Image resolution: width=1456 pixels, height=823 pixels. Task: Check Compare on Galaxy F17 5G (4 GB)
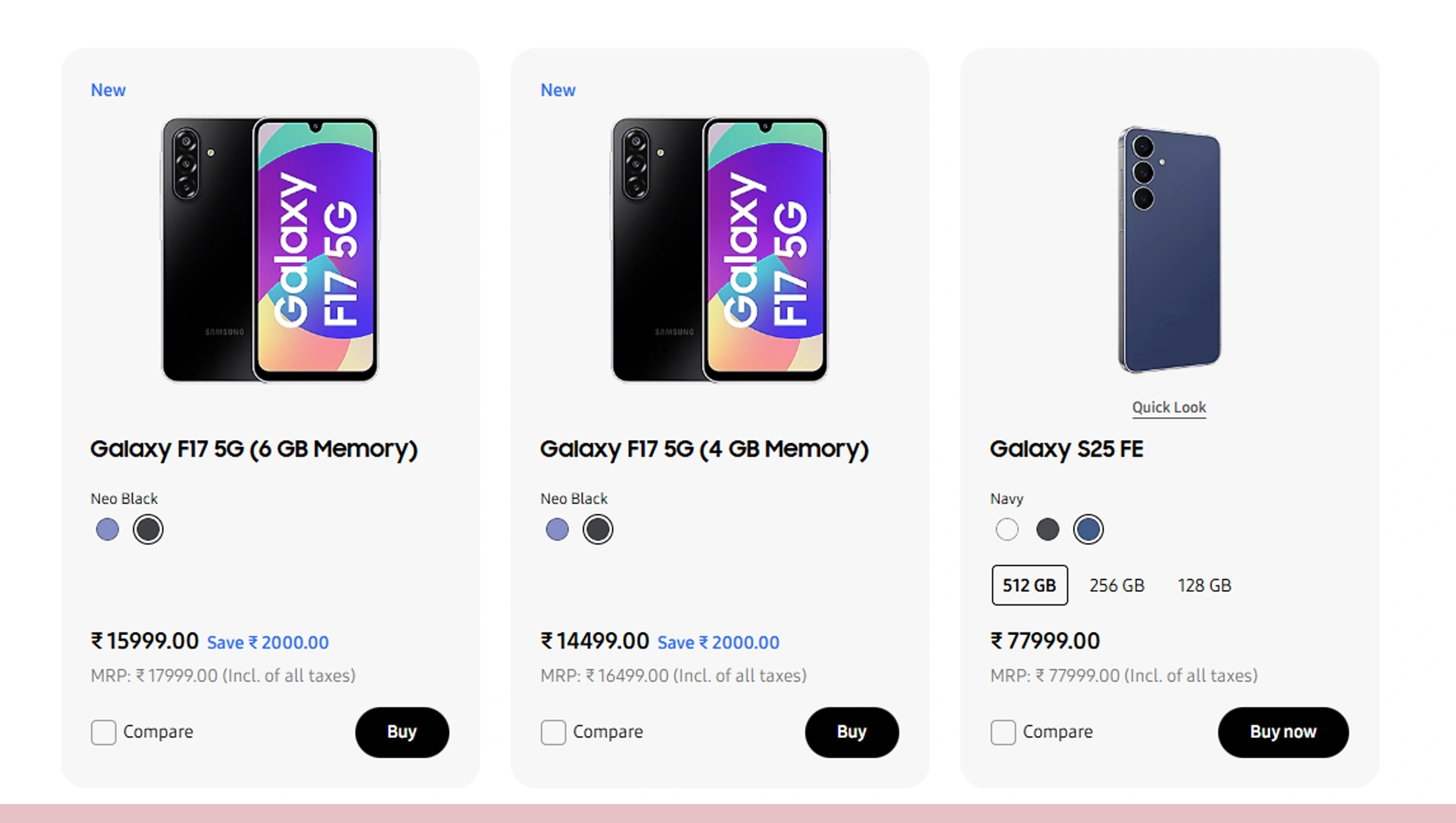pos(553,733)
